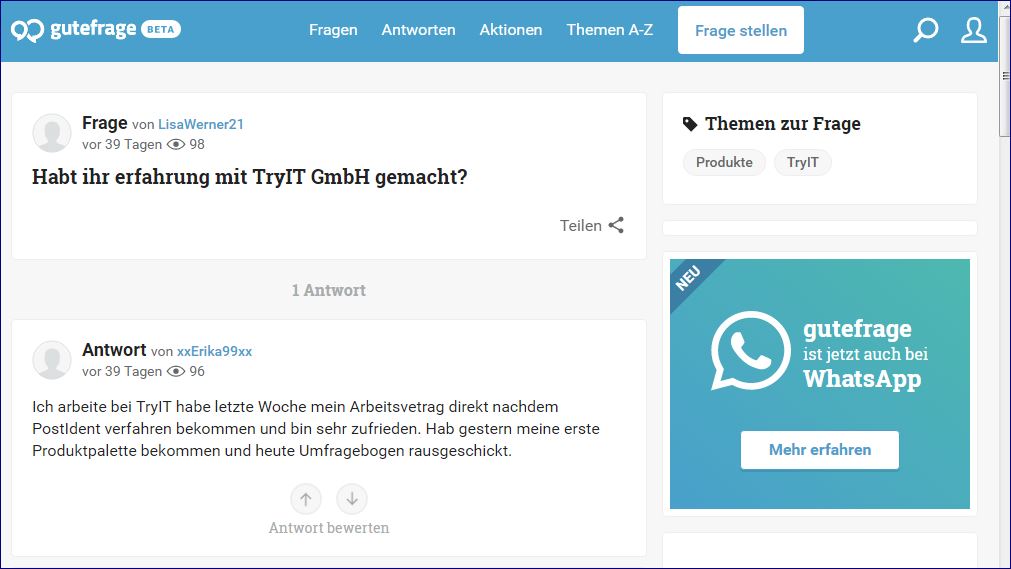Click the NEU ribbon on the banner
This screenshot has width=1011, height=569.
tap(689, 278)
